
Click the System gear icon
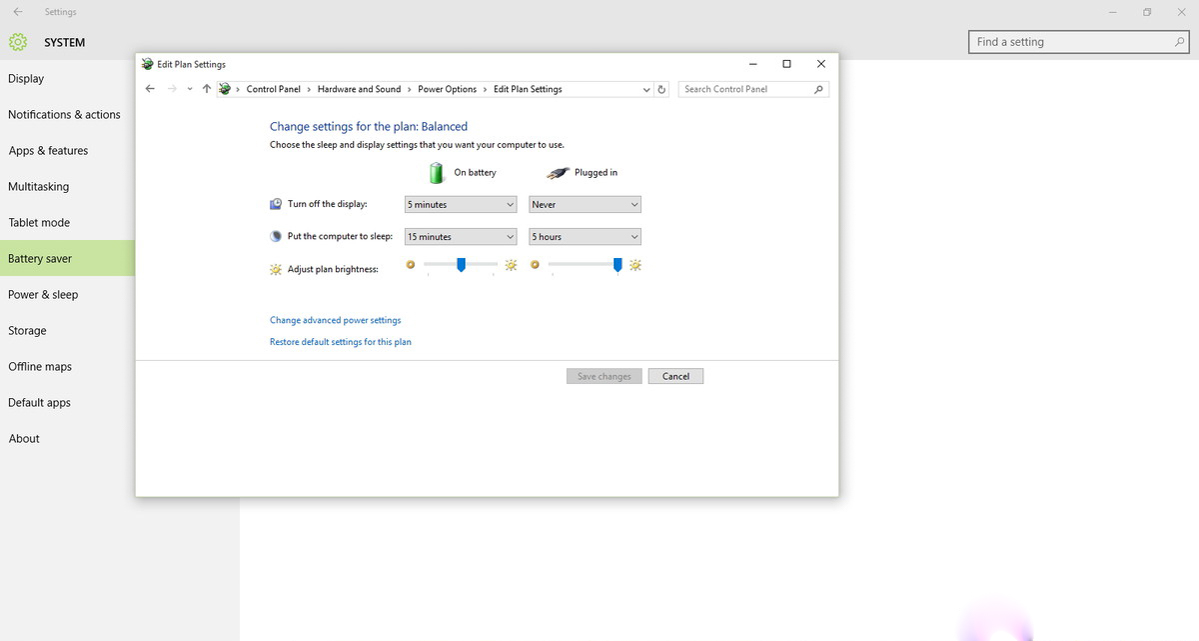(18, 42)
